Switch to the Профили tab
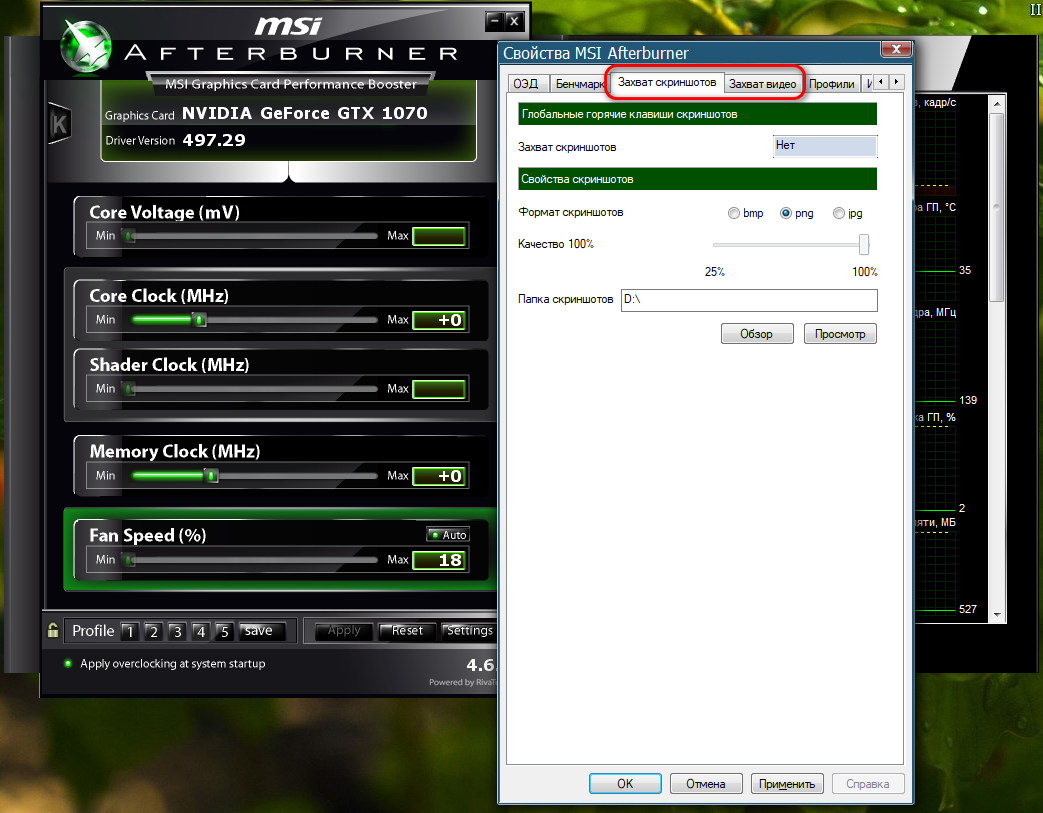 (x=831, y=84)
